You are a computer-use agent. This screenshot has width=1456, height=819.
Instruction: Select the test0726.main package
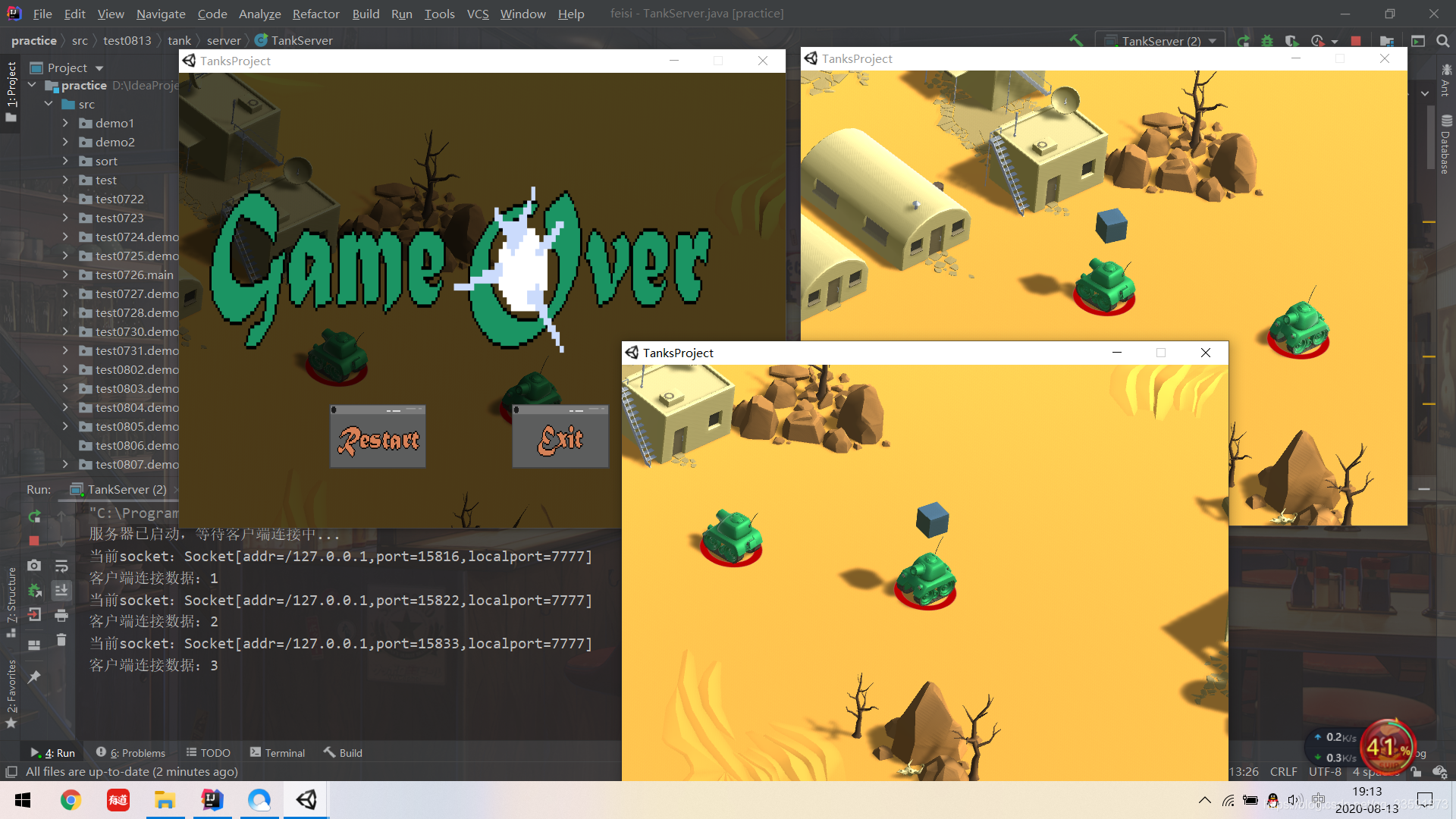point(134,275)
